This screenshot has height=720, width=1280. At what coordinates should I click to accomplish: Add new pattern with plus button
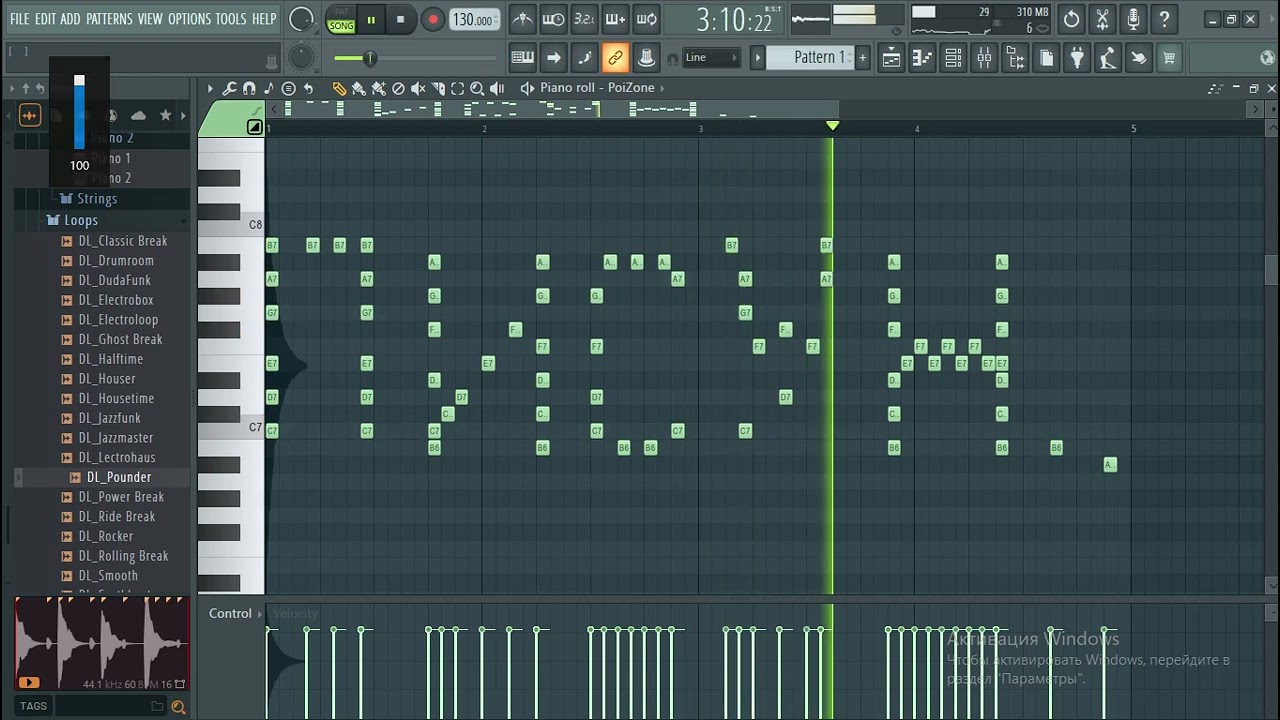click(862, 58)
